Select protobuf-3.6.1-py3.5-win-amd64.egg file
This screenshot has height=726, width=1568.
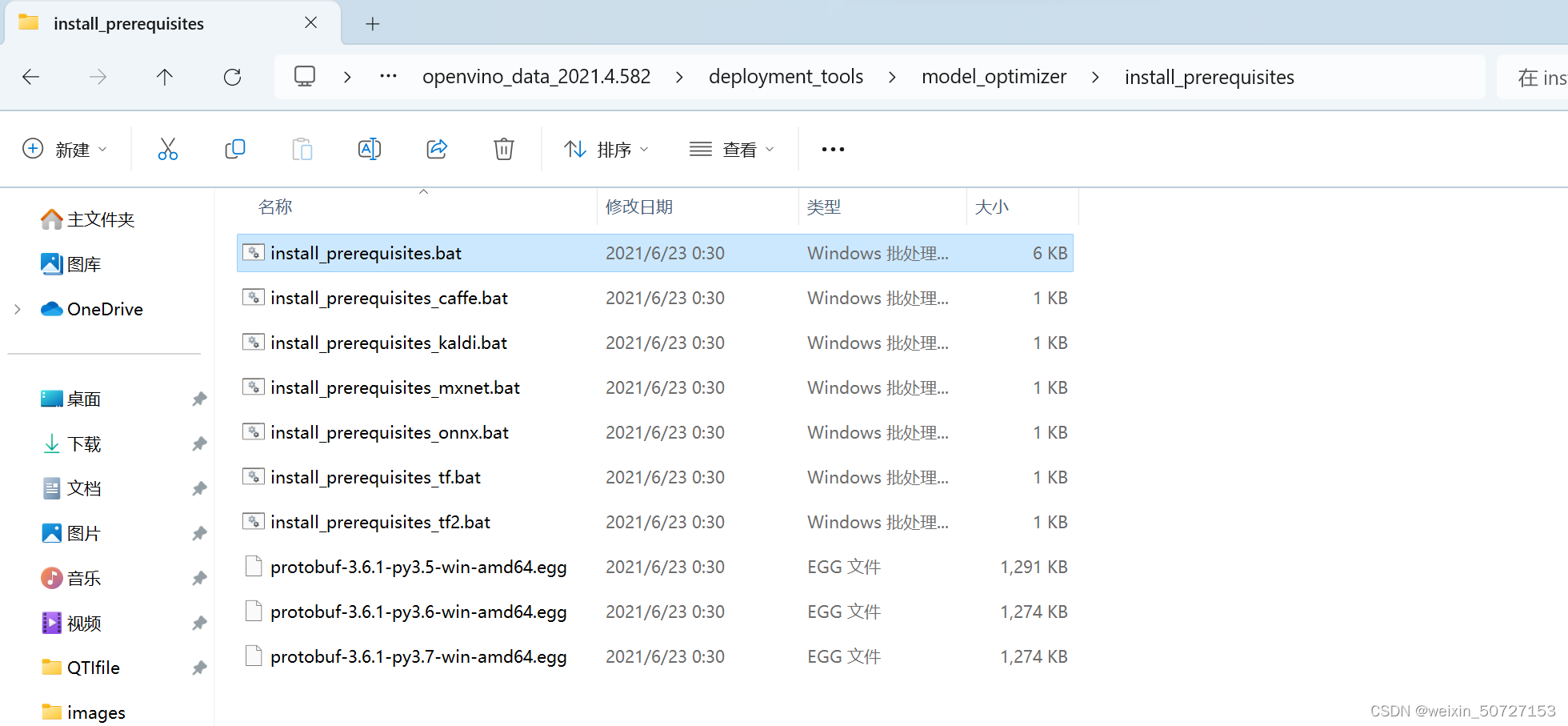point(654,567)
